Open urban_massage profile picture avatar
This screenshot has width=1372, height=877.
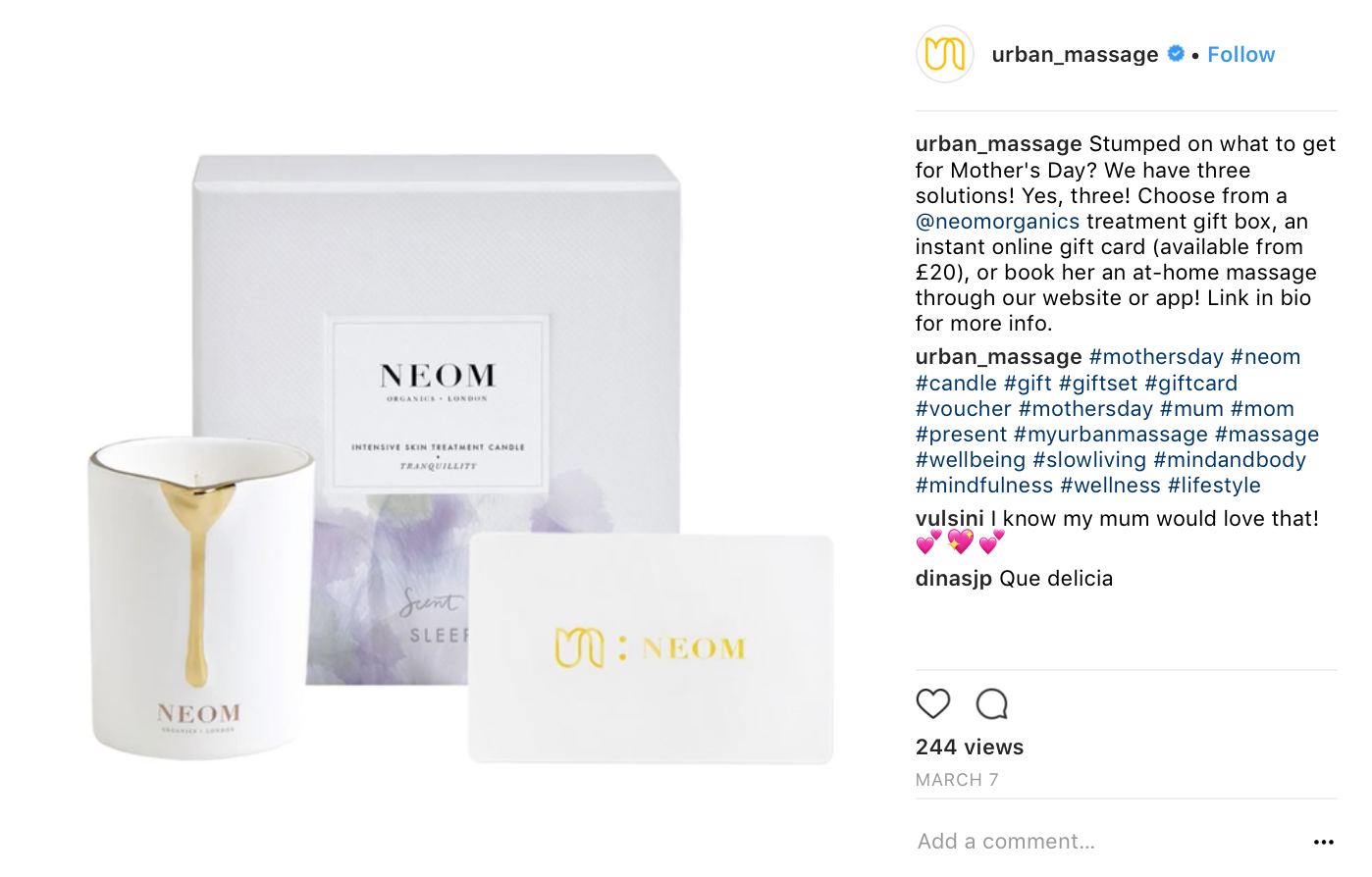point(945,54)
